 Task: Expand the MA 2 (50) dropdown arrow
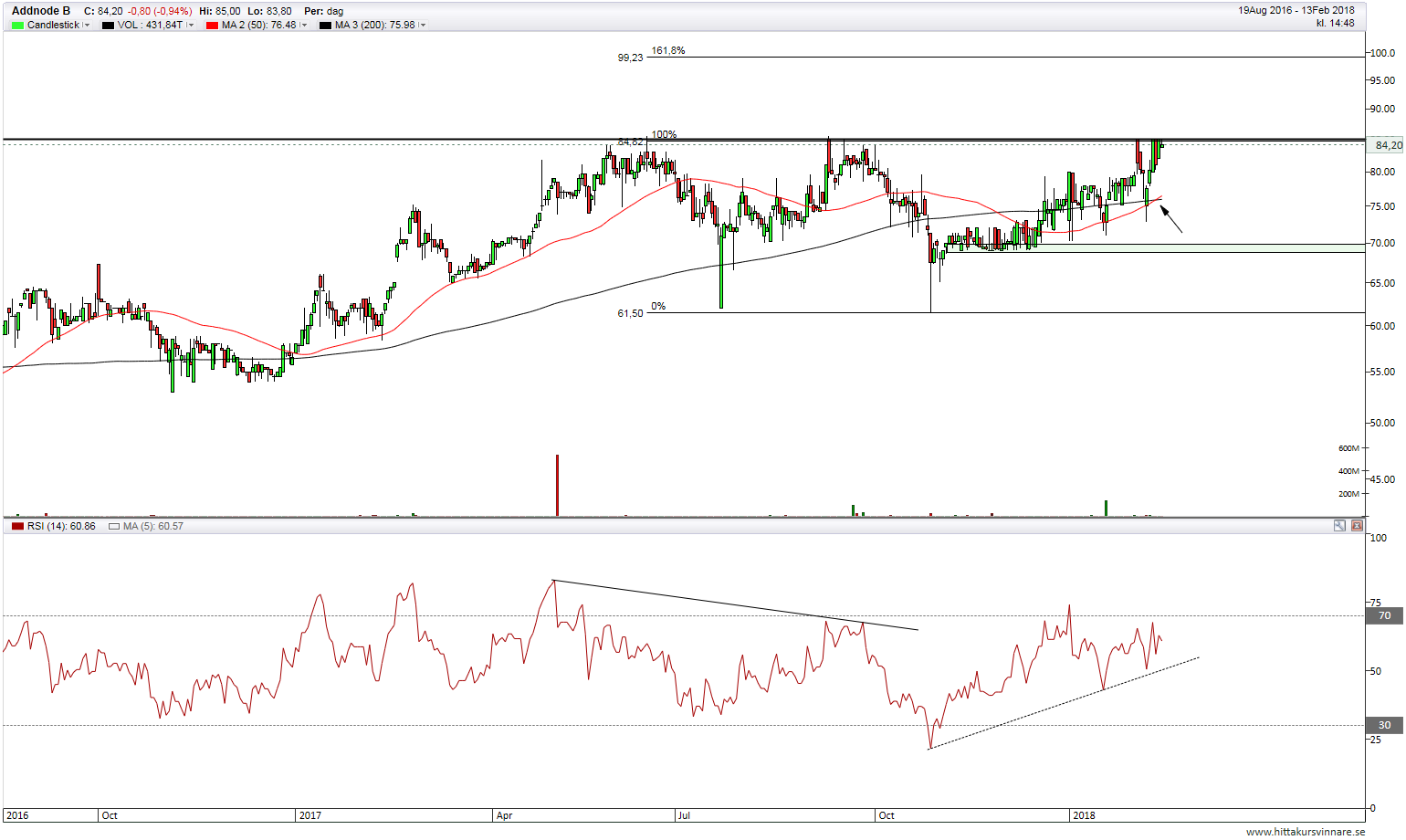(304, 26)
